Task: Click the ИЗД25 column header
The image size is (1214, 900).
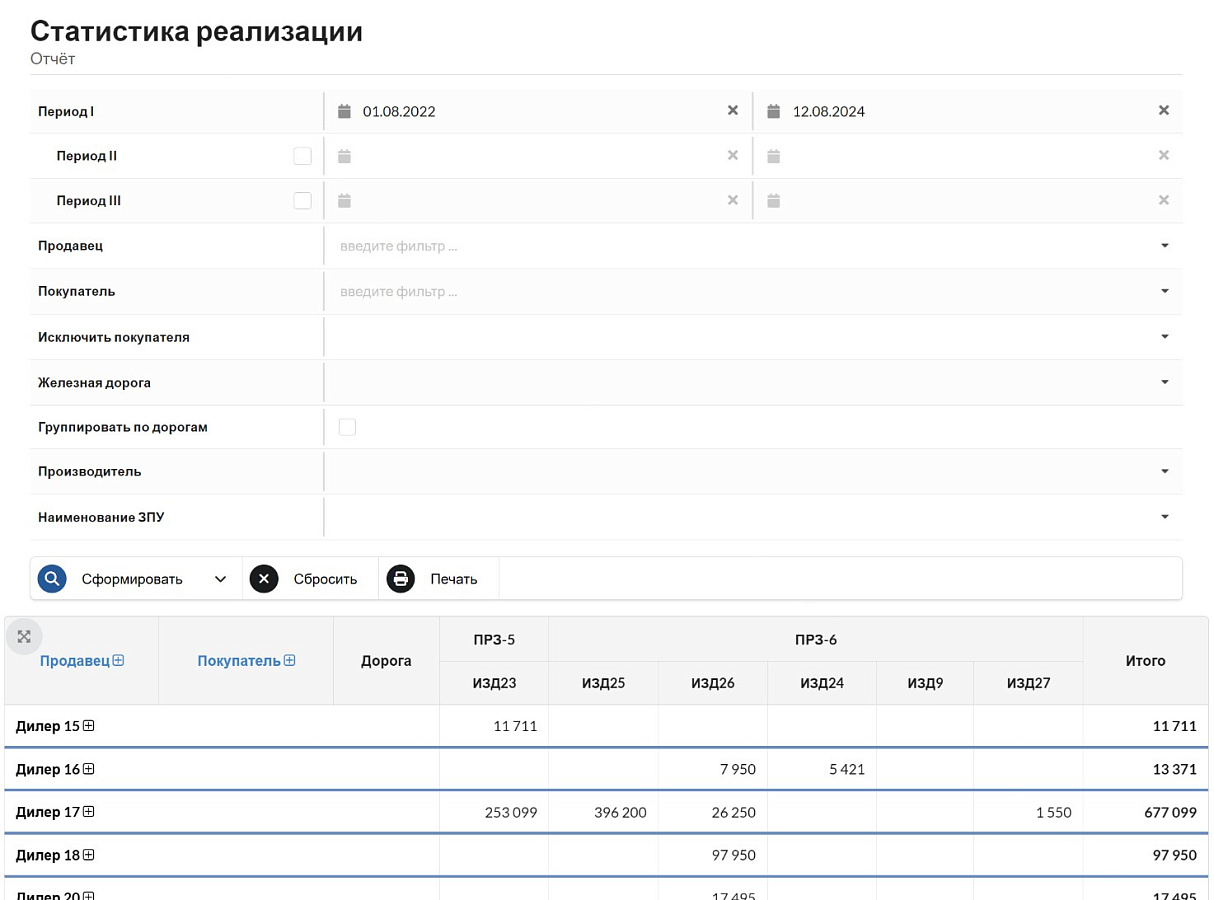Action: pyautogui.click(x=603, y=684)
